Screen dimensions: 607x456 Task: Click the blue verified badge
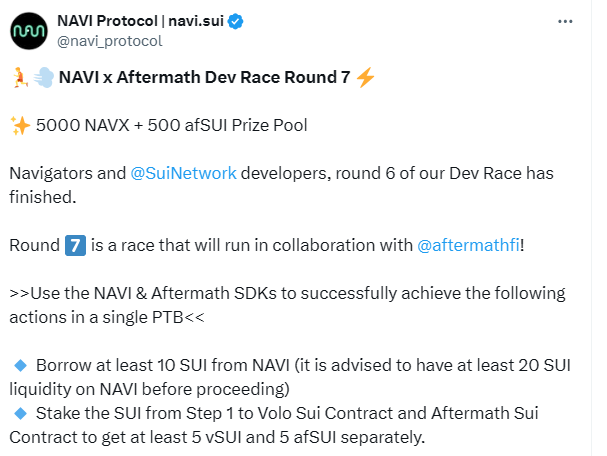coord(235,21)
